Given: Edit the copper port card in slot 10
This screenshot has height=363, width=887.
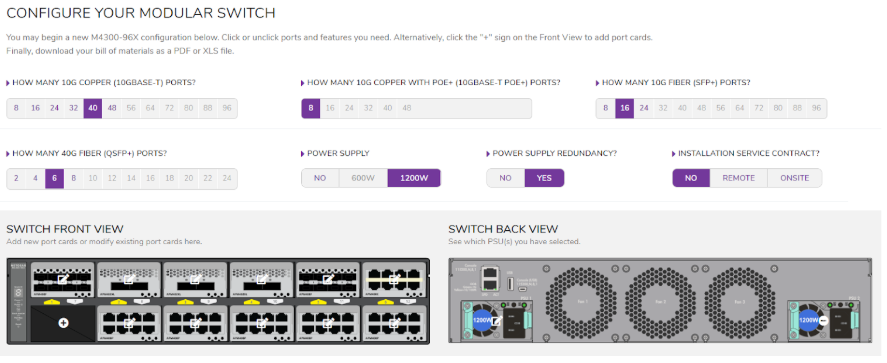Looking at the screenshot, I should click(x=262, y=323).
